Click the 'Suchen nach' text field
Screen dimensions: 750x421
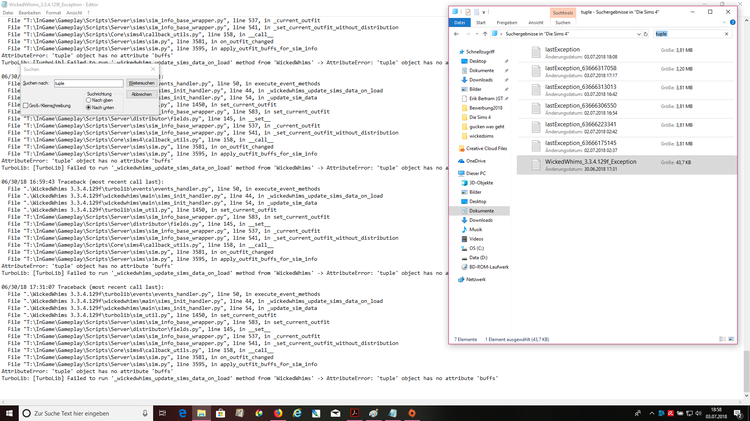click(88, 83)
